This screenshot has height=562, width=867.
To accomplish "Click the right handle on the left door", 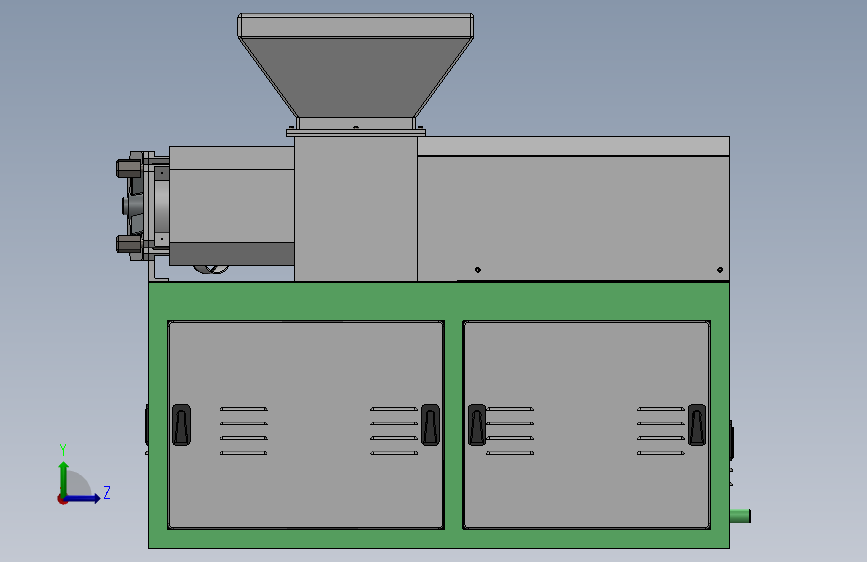I will point(430,425).
